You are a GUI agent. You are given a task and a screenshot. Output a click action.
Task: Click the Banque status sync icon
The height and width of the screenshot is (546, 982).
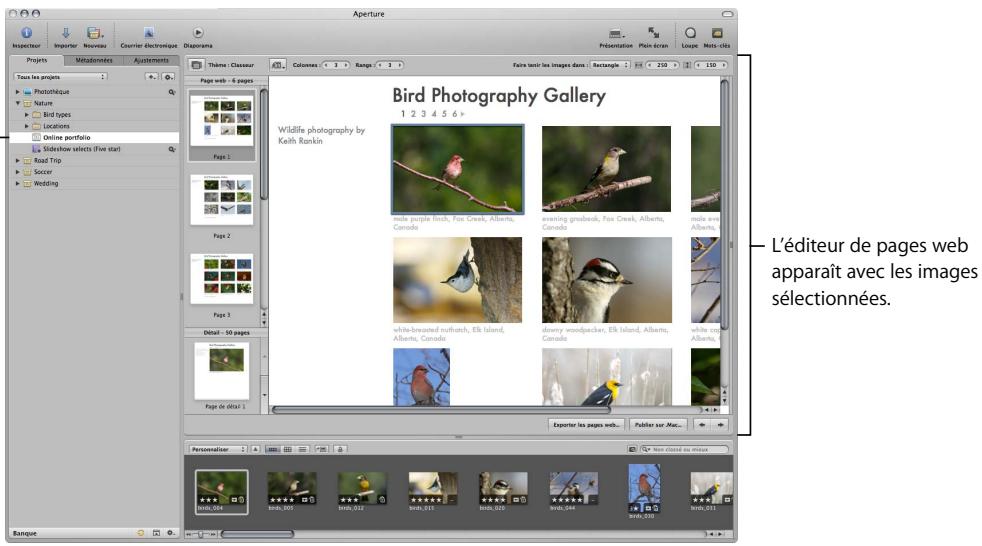pyautogui.click(x=141, y=533)
